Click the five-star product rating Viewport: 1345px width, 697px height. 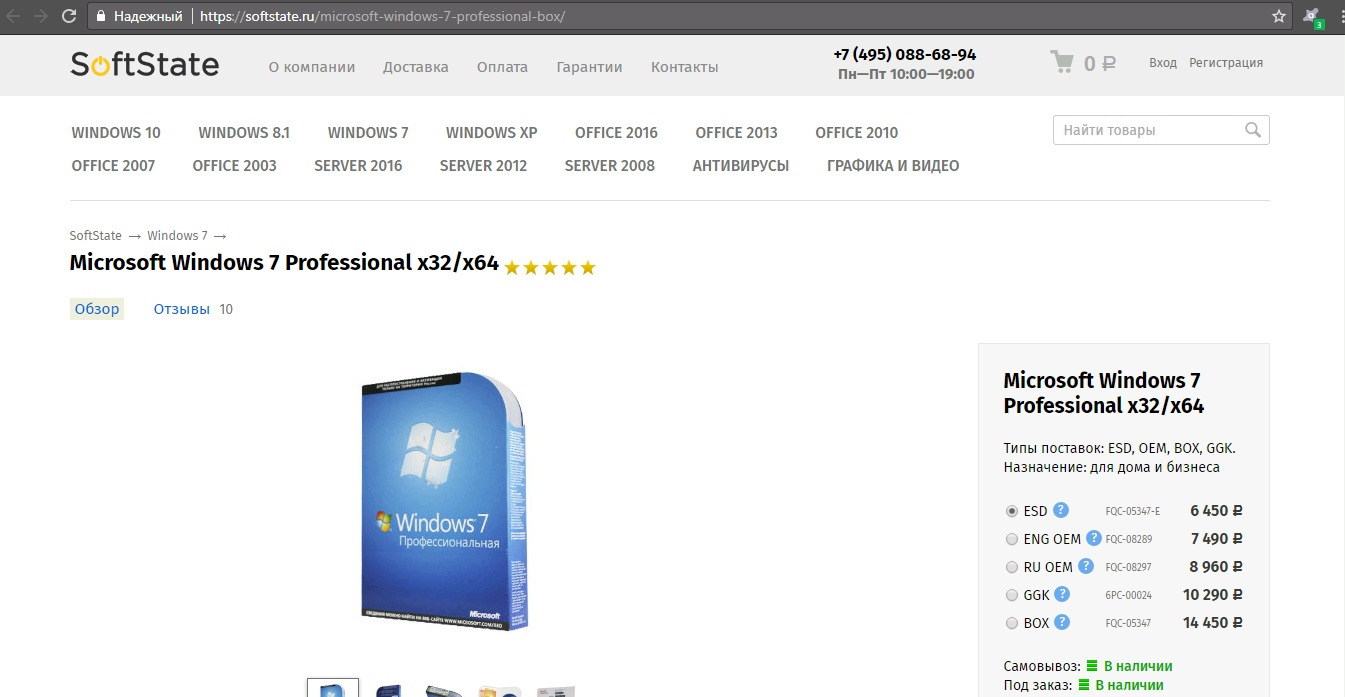550,267
